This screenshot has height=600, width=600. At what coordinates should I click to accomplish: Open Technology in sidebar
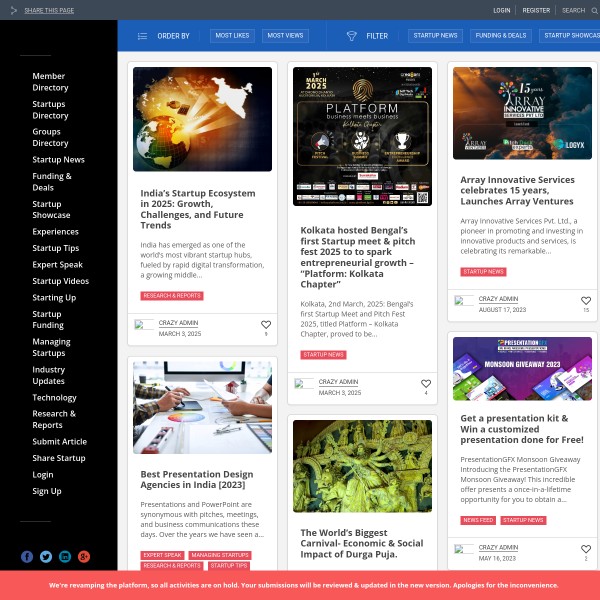coord(54,398)
